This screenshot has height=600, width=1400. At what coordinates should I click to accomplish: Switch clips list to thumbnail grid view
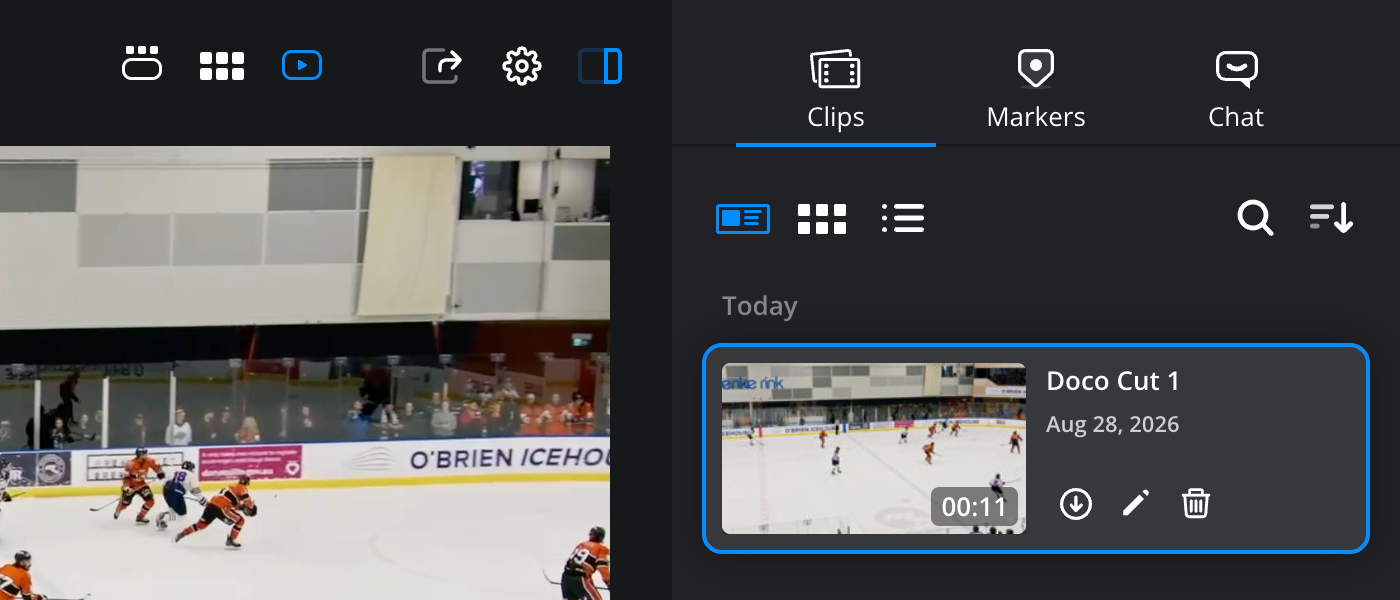822,219
